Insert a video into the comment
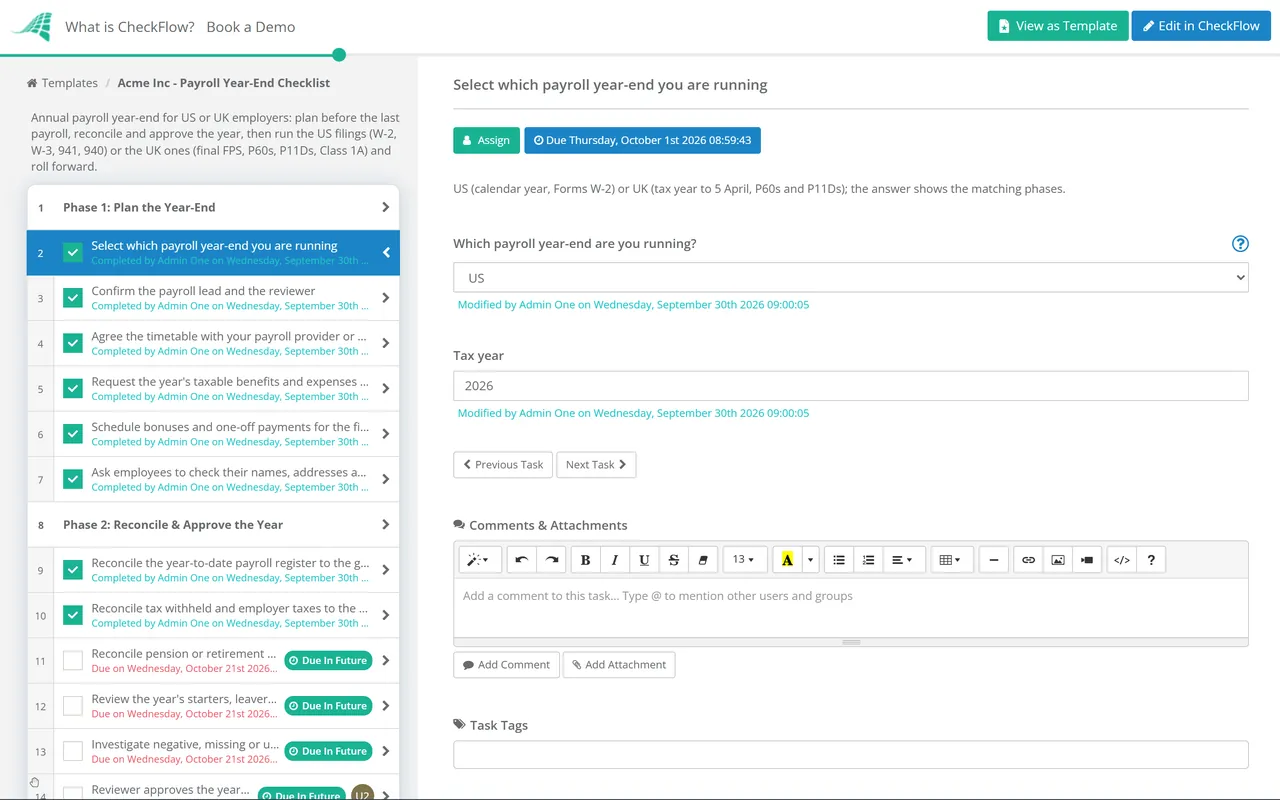The height and width of the screenshot is (800, 1280). coord(1087,560)
